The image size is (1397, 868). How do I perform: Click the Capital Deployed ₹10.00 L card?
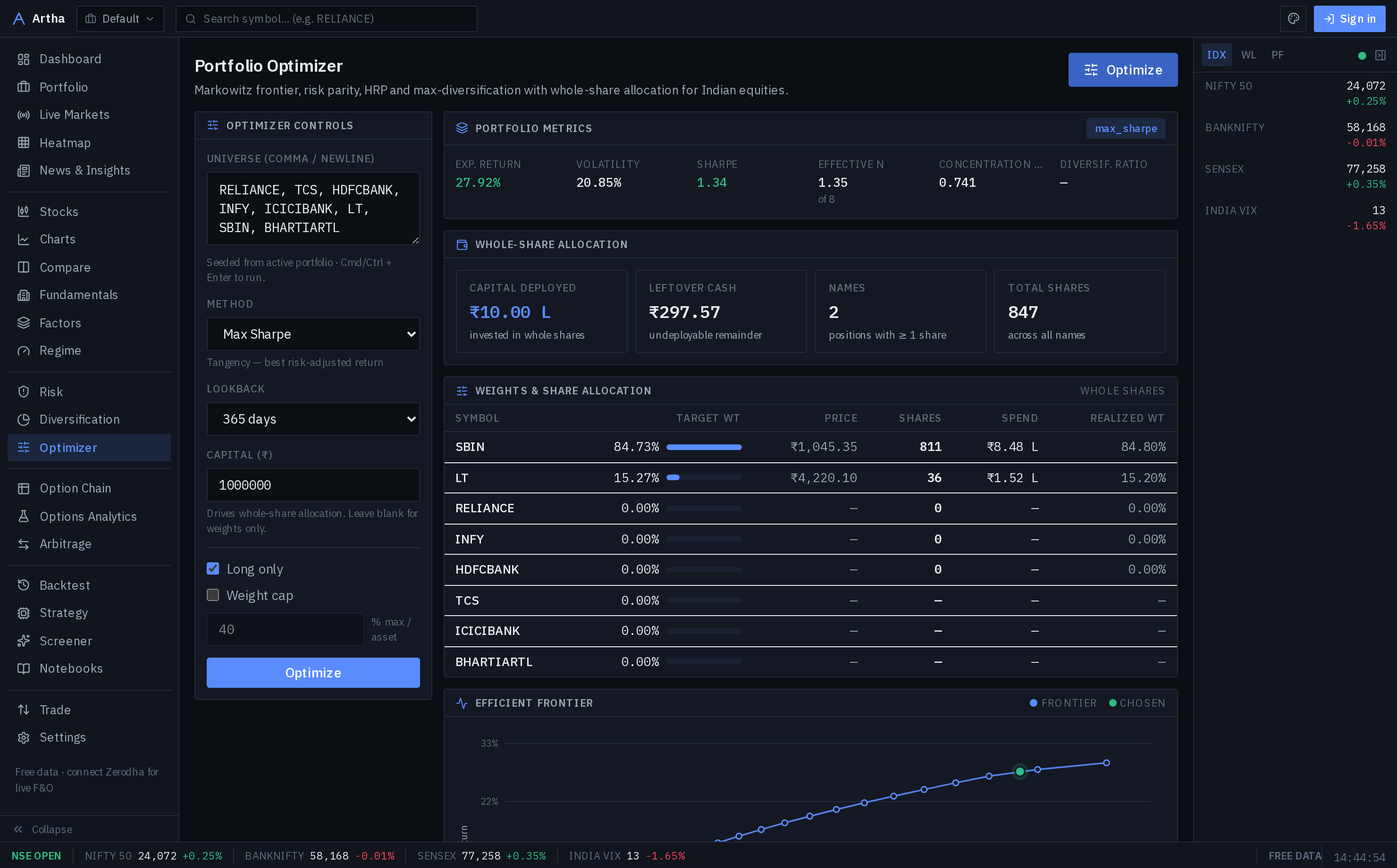[541, 312]
